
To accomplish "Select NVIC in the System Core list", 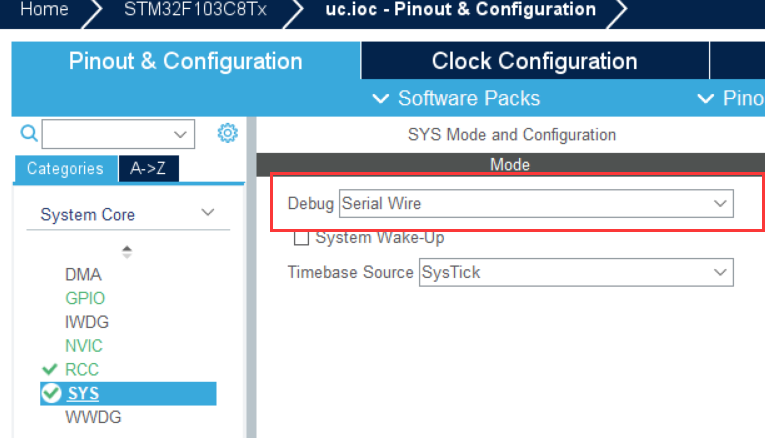I will point(84,346).
